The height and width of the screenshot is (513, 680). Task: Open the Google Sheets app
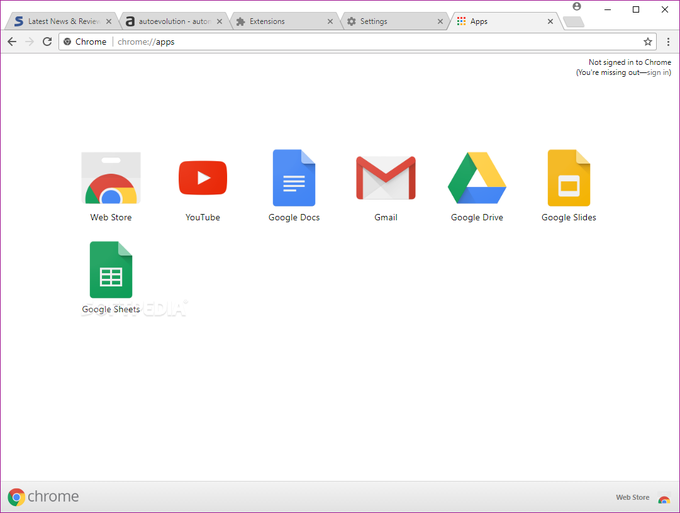[x=111, y=270]
